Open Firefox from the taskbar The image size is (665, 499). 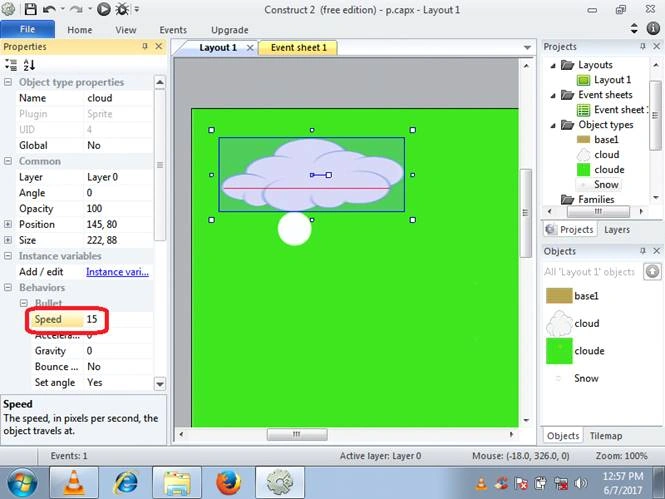(228, 482)
